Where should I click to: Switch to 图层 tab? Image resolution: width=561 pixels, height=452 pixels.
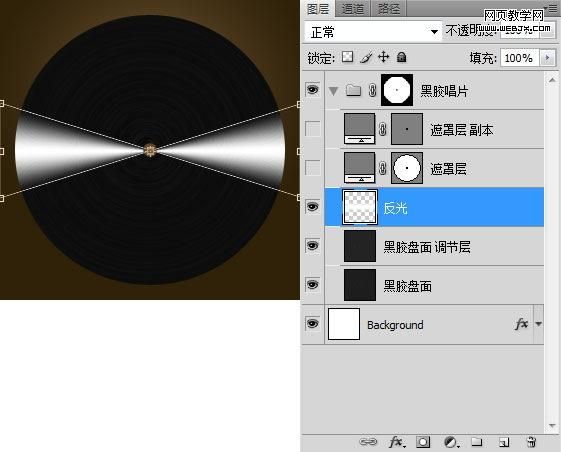coord(318,9)
